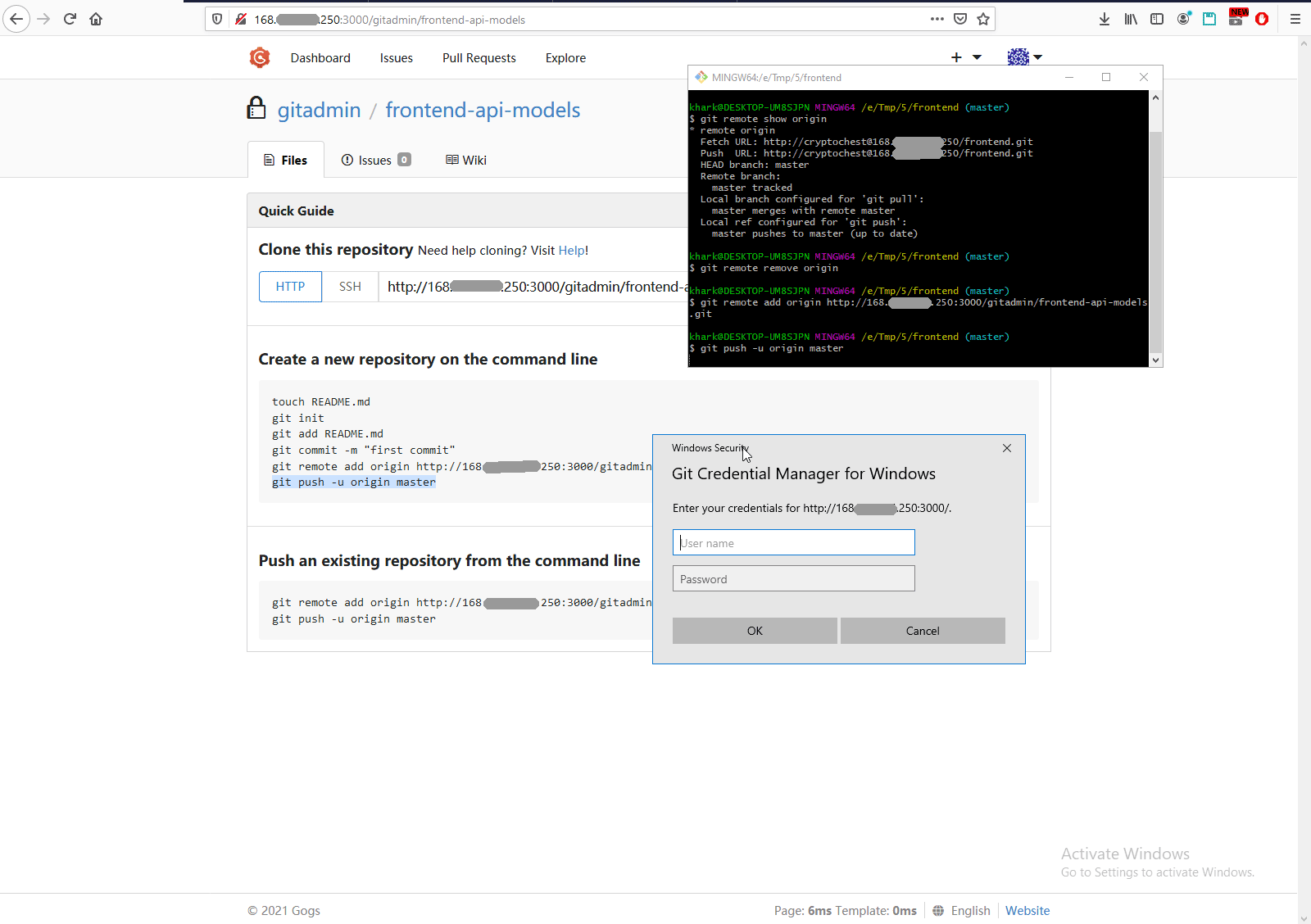Click the "Page: 6ms Template: 0ms" footer text

(846, 911)
